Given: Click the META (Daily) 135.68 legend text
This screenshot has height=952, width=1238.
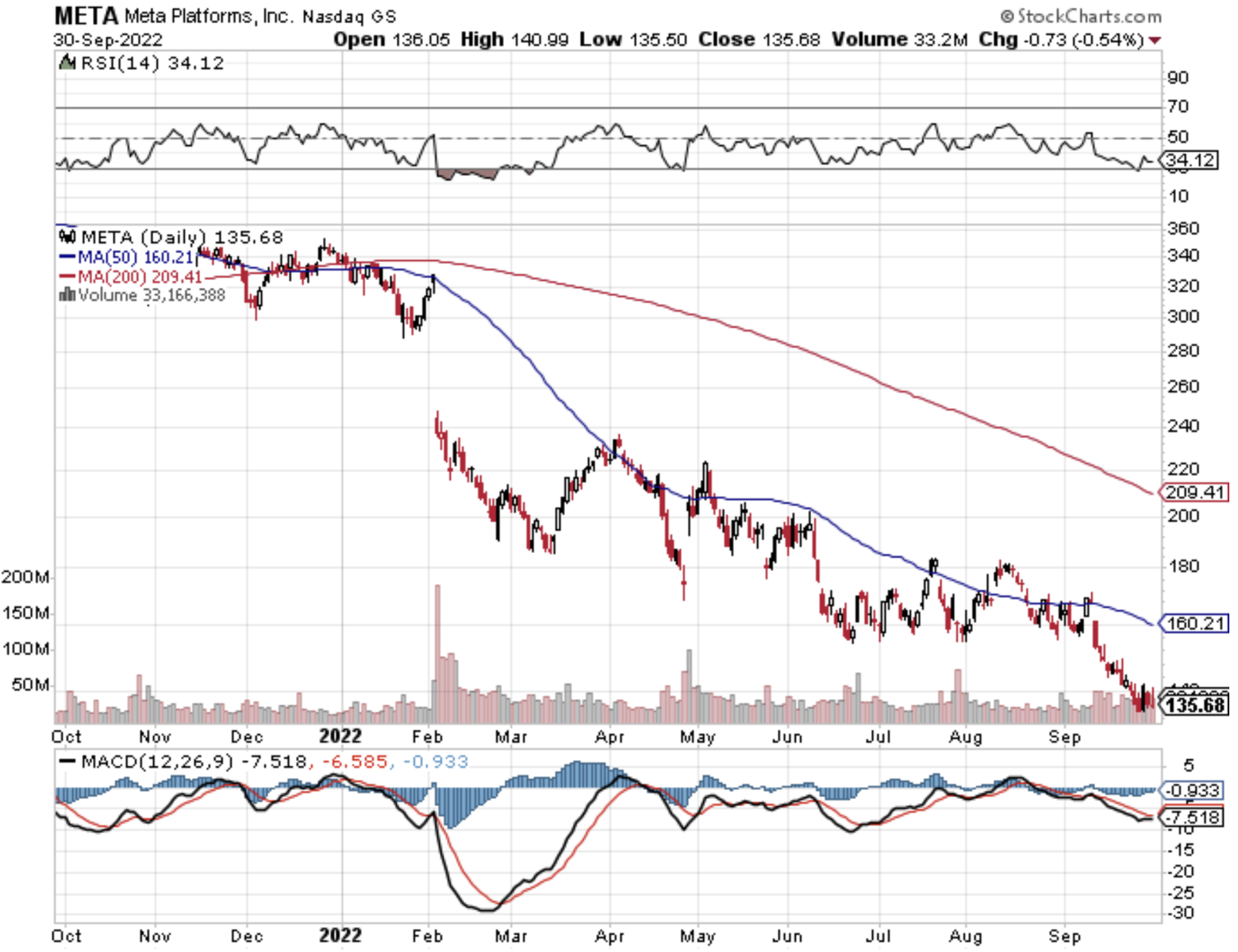Looking at the screenshot, I should pyautogui.click(x=182, y=237).
